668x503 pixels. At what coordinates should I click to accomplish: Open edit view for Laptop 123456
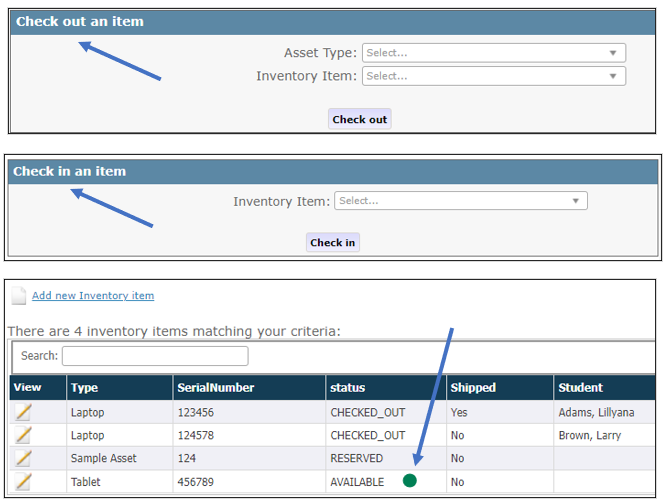click(23, 412)
